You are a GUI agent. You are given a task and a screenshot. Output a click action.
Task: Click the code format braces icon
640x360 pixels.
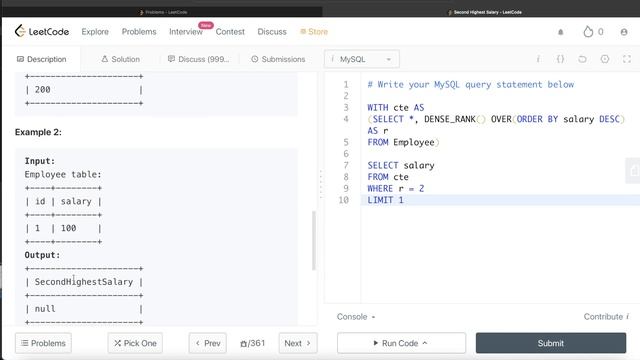[x=560, y=59]
